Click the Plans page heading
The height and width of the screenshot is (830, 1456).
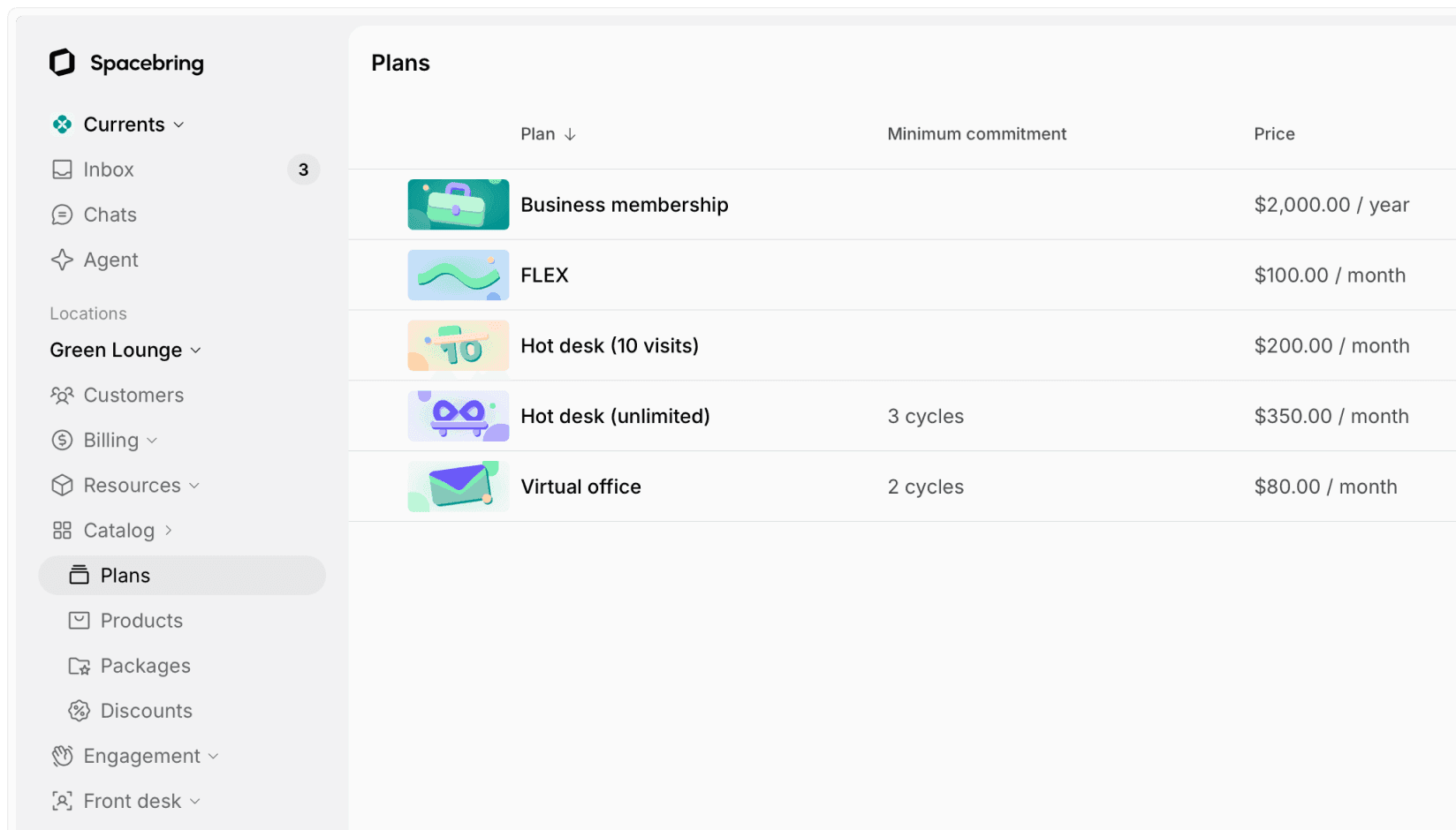(400, 63)
